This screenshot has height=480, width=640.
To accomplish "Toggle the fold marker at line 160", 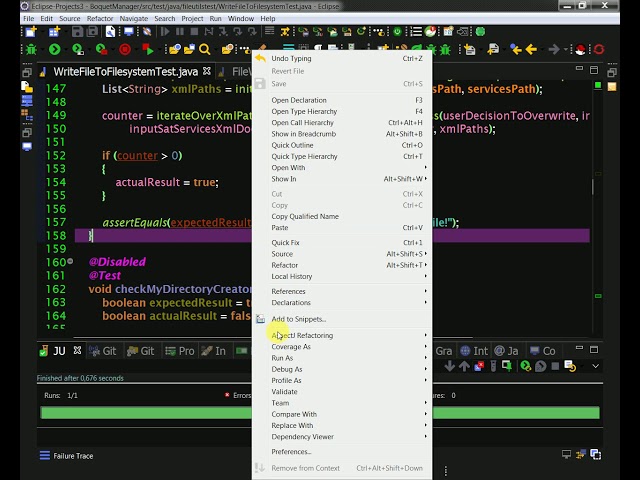I will pos(70,261).
